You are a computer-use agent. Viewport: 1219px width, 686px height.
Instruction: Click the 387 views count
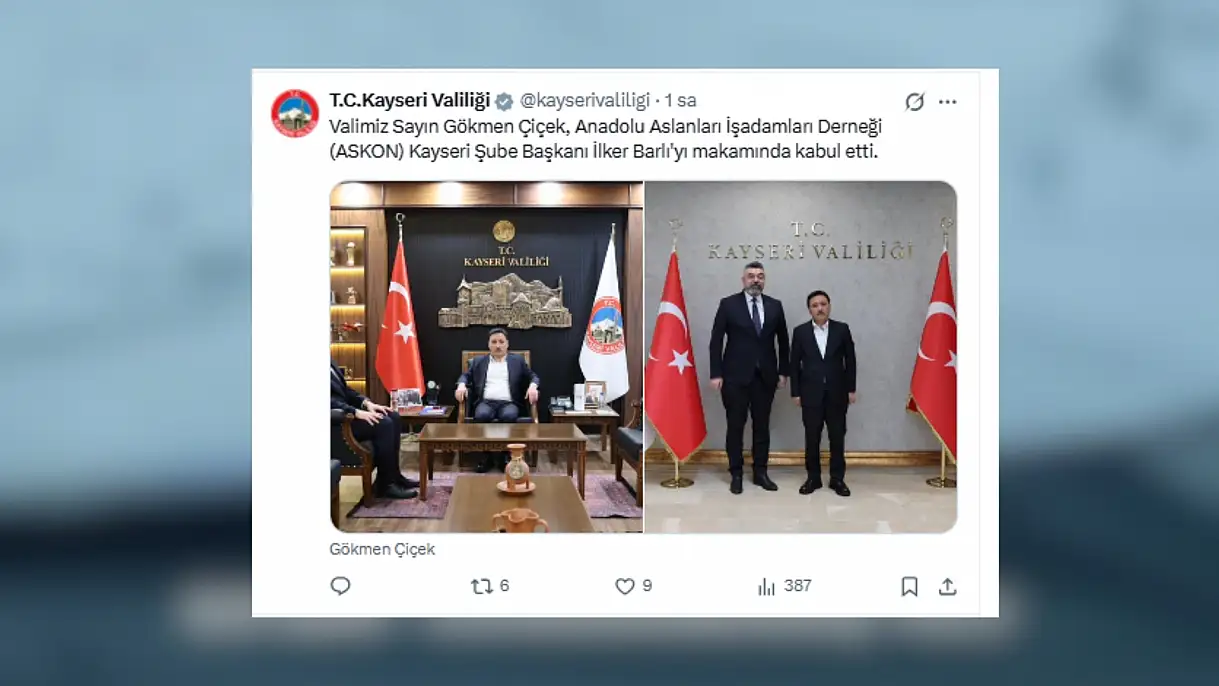click(797, 586)
